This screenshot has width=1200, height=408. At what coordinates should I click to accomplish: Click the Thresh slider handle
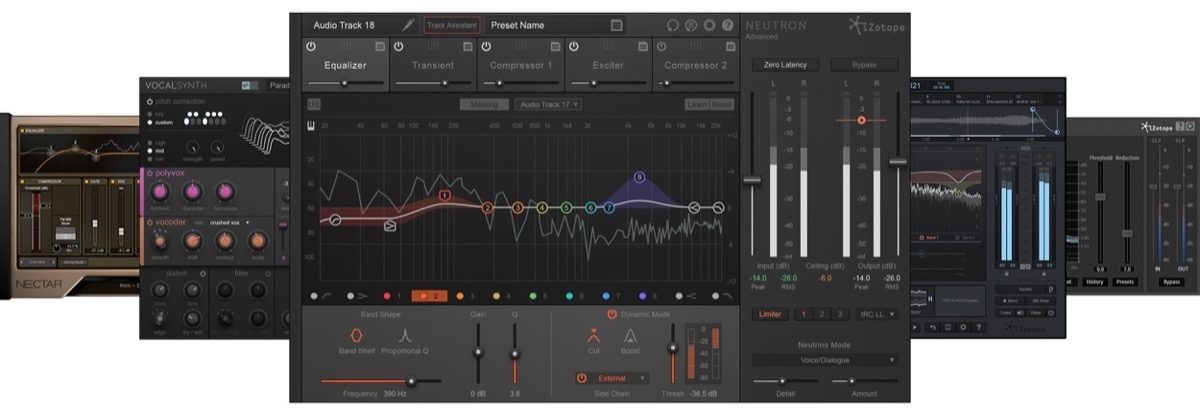click(673, 346)
